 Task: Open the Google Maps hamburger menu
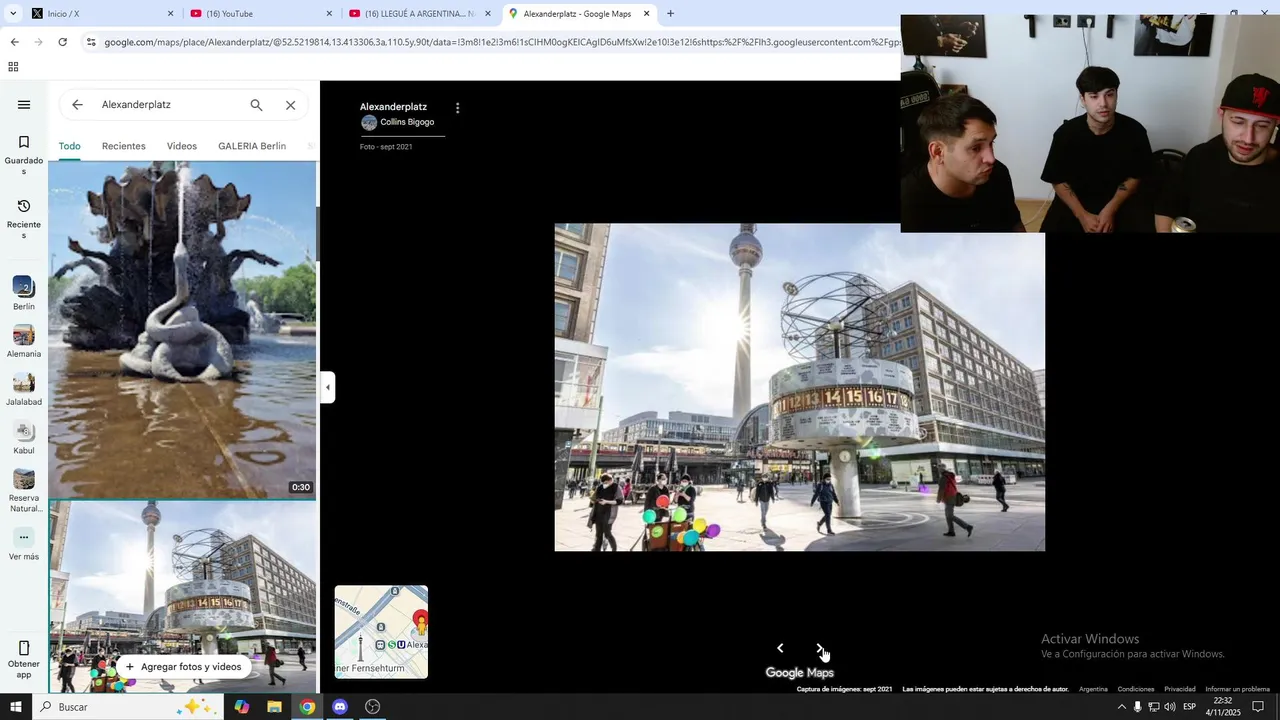click(x=24, y=105)
